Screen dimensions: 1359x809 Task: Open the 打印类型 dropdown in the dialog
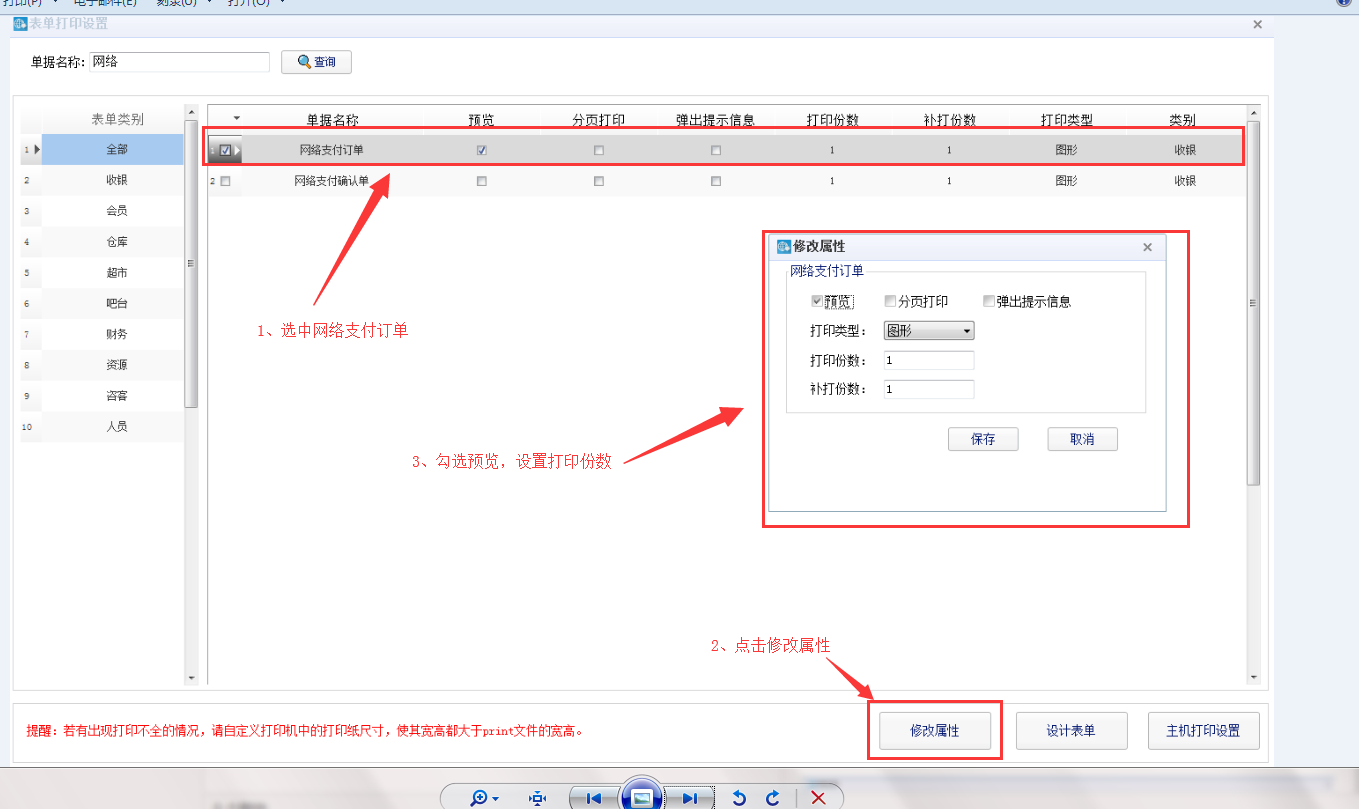pyautogui.click(x=929, y=331)
